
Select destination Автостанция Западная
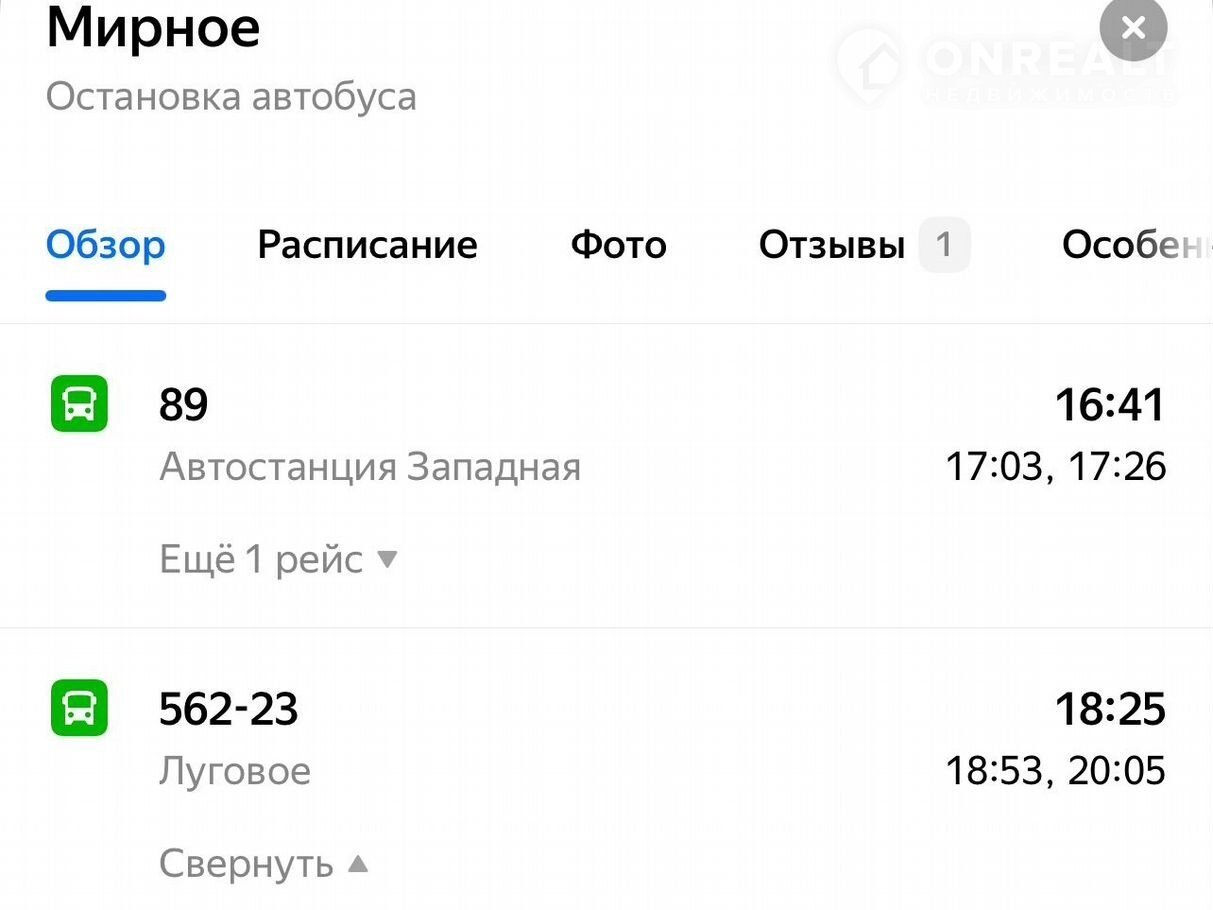tap(370, 467)
